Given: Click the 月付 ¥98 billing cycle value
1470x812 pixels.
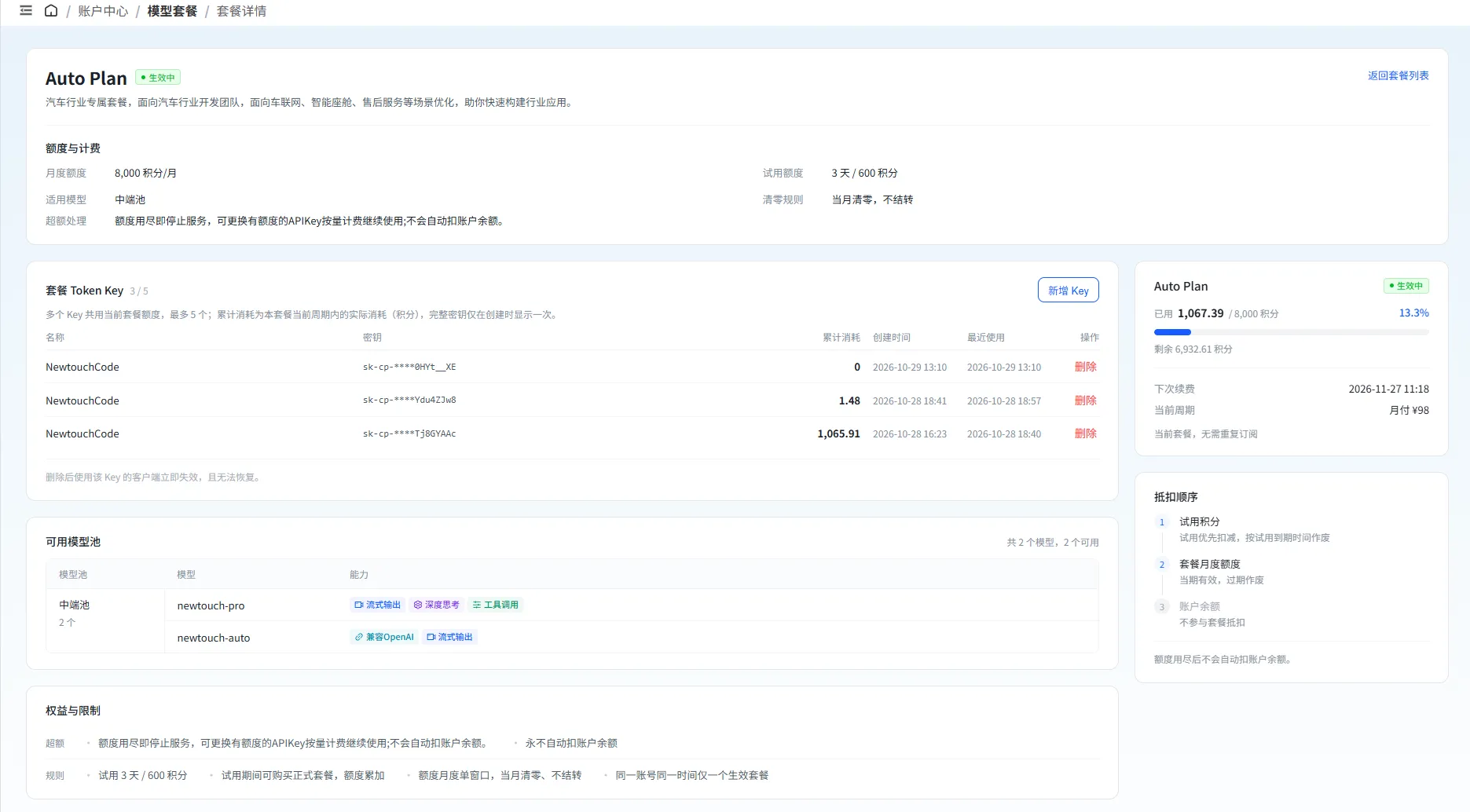Looking at the screenshot, I should pos(1409,410).
